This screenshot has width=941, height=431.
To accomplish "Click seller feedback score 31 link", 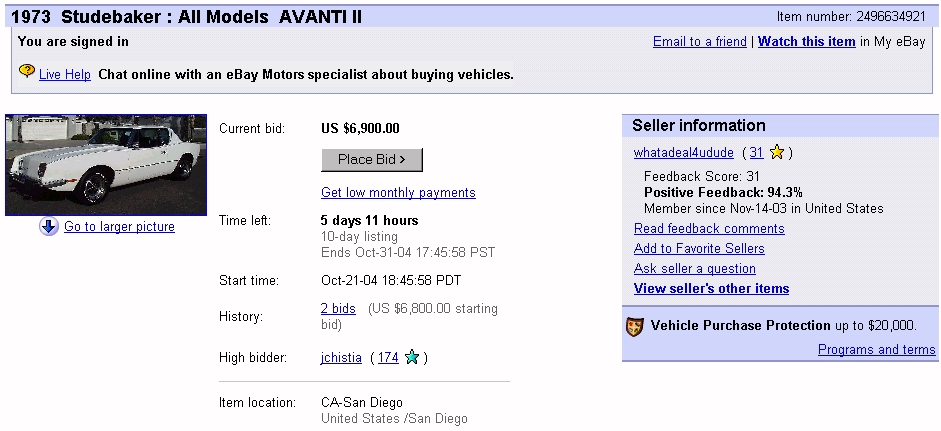I will [x=756, y=152].
